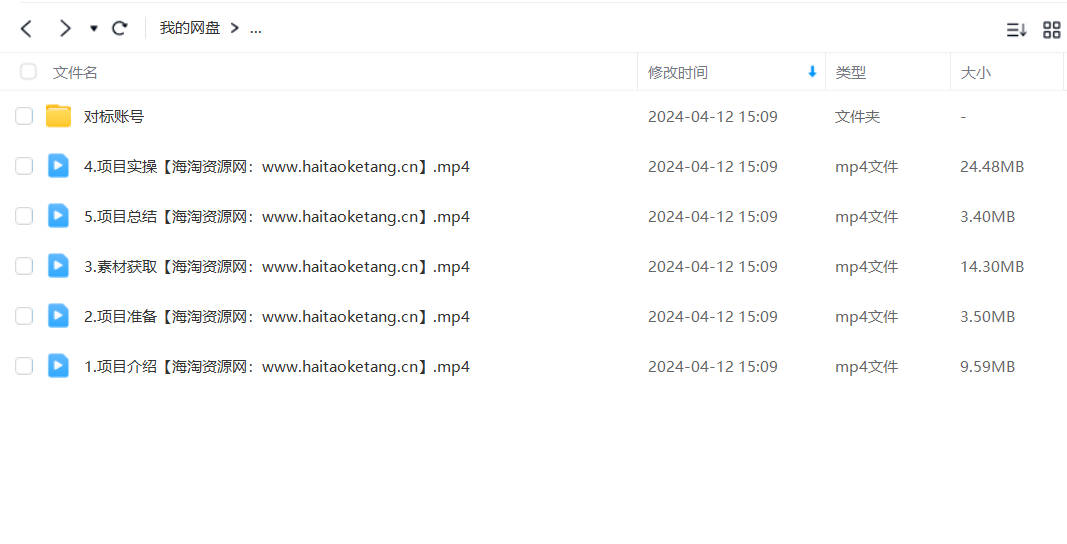Image resolution: width=1067 pixels, height=544 pixels.
Task: Select file name 5.项目总结 mp4
Action: pos(276,217)
